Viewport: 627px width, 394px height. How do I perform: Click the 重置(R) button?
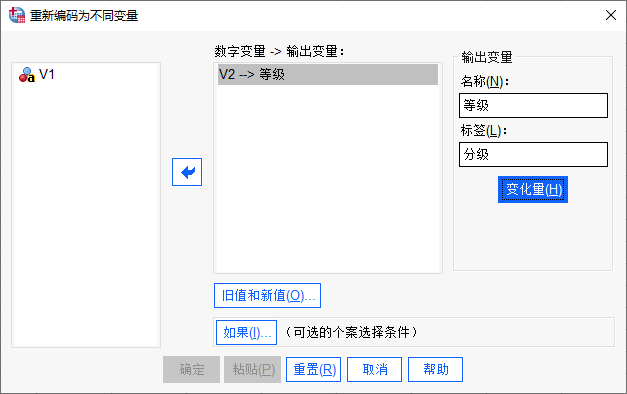[314, 370]
